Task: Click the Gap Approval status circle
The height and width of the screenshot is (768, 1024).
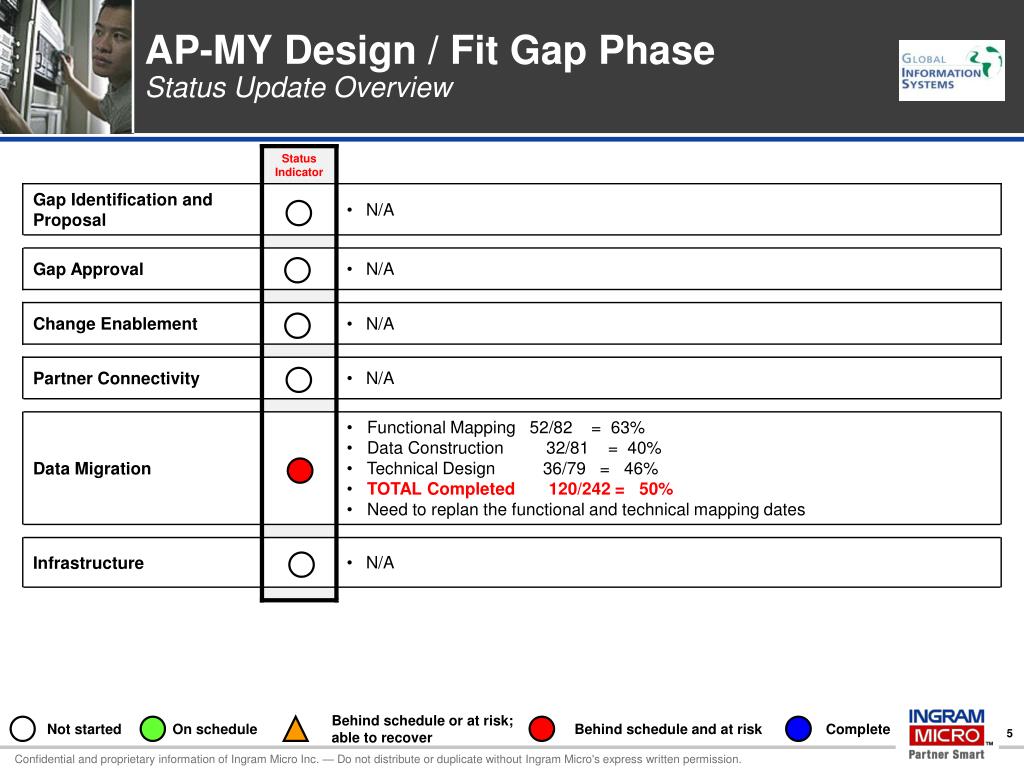Action: [x=297, y=270]
